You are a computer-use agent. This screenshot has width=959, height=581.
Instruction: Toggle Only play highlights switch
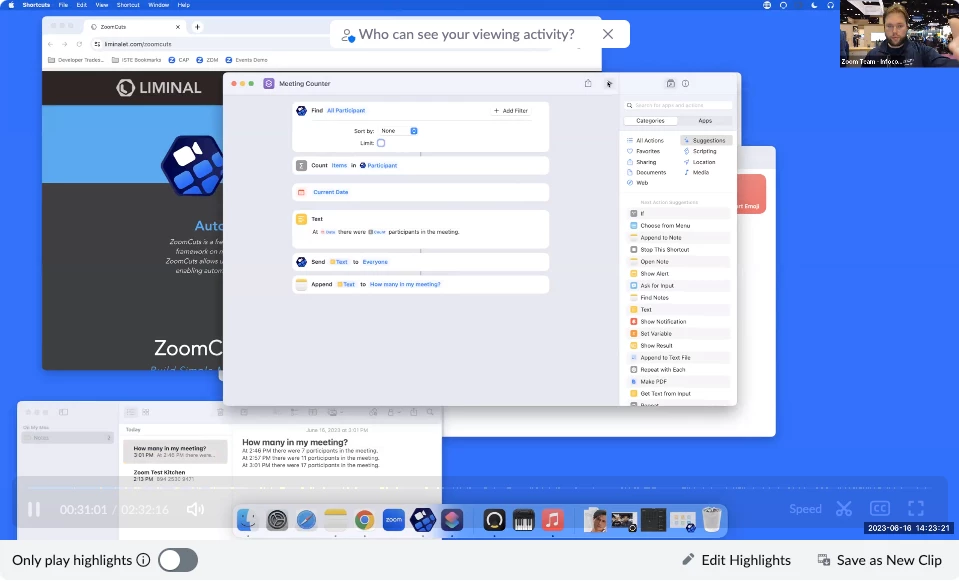pos(178,560)
